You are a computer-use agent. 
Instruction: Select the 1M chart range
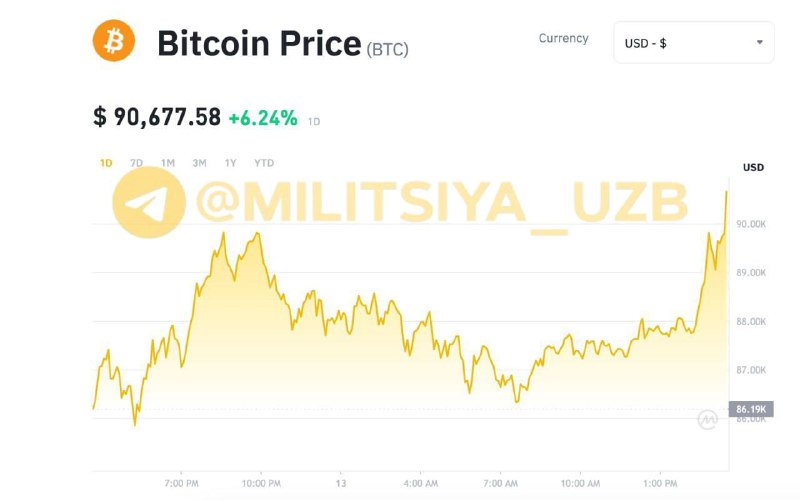[168, 163]
